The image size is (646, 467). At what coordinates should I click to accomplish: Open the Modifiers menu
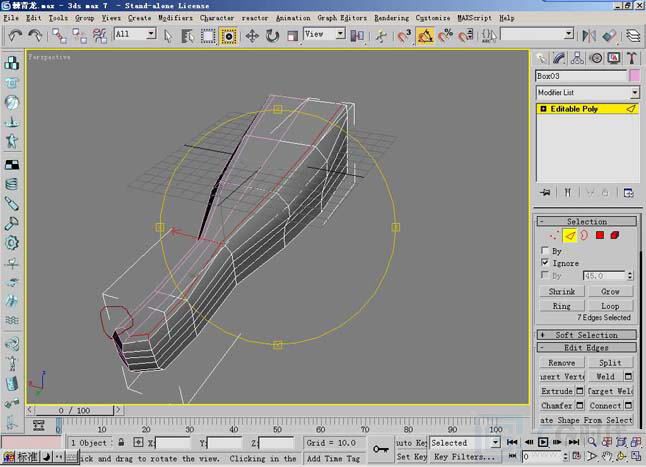(x=175, y=18)
